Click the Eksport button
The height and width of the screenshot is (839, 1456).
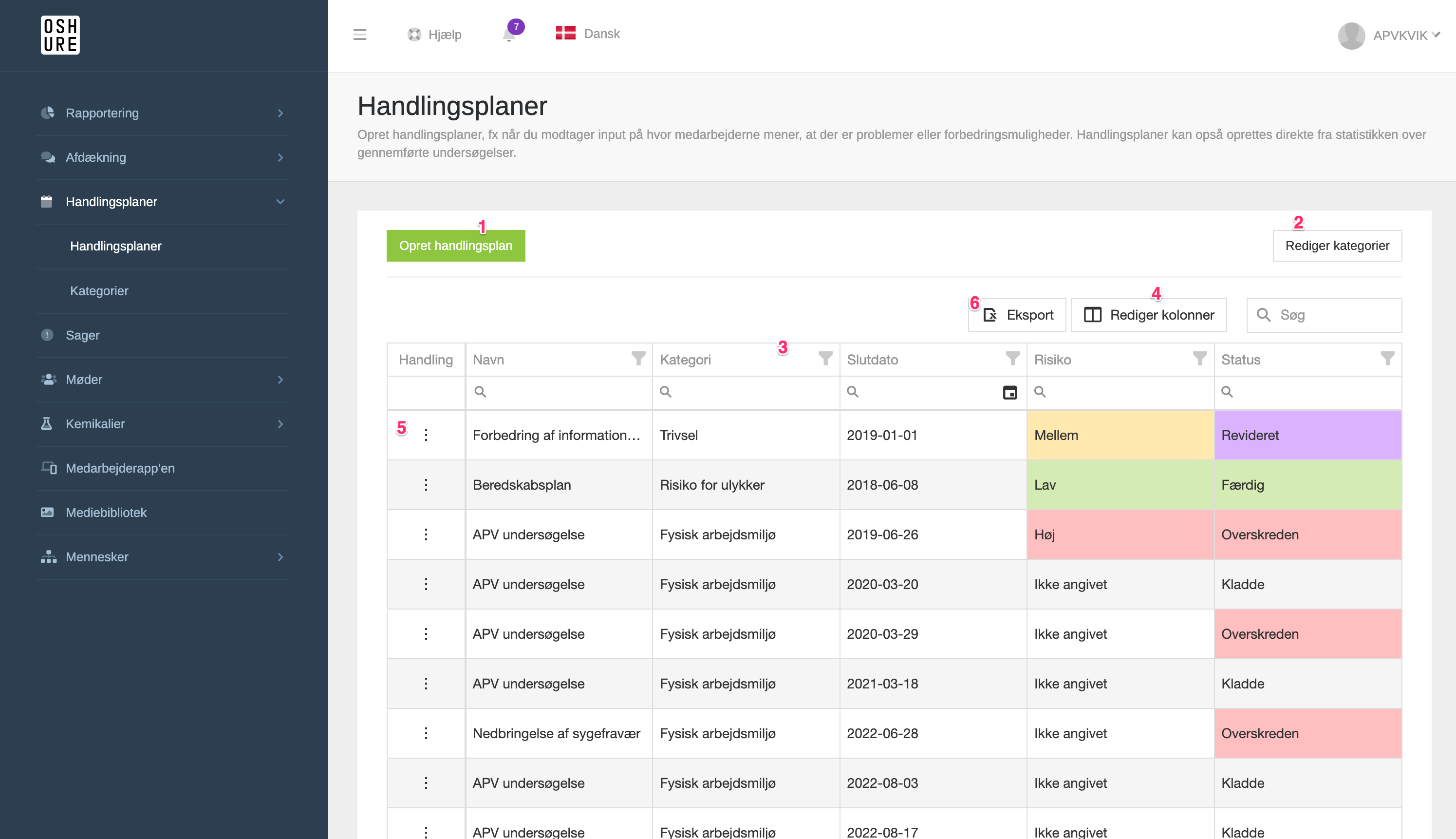coord(1017,315)
